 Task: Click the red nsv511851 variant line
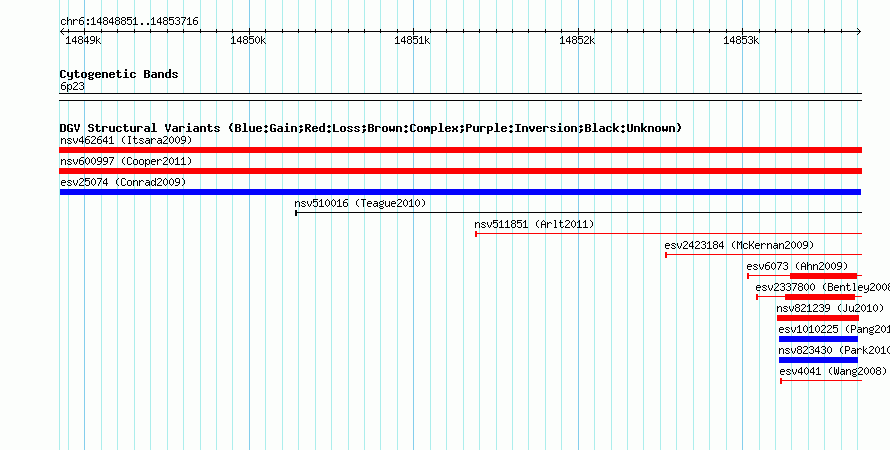[669, 234]
